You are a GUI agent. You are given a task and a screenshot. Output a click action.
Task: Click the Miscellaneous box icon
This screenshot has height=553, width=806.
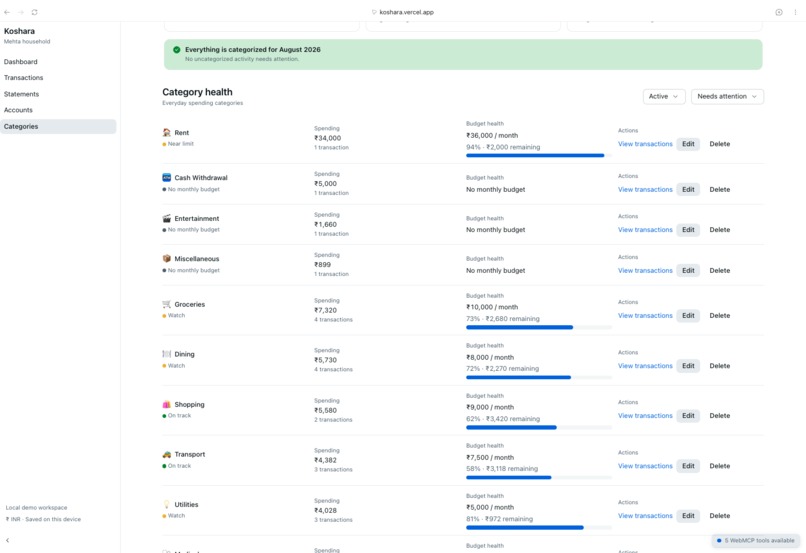click(167, 259)
